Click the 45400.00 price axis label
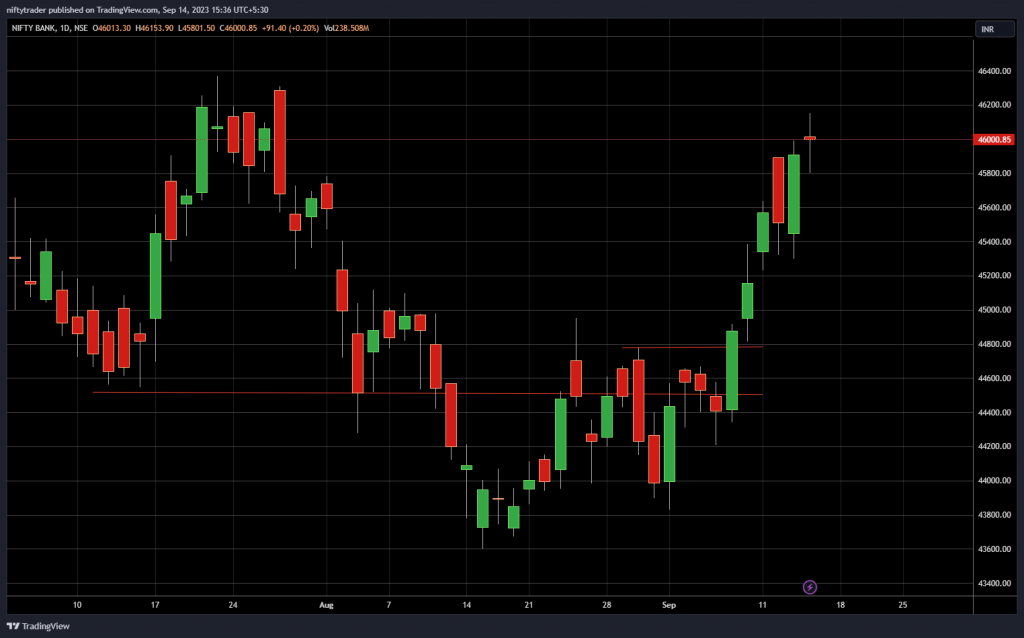 point(994,242)
